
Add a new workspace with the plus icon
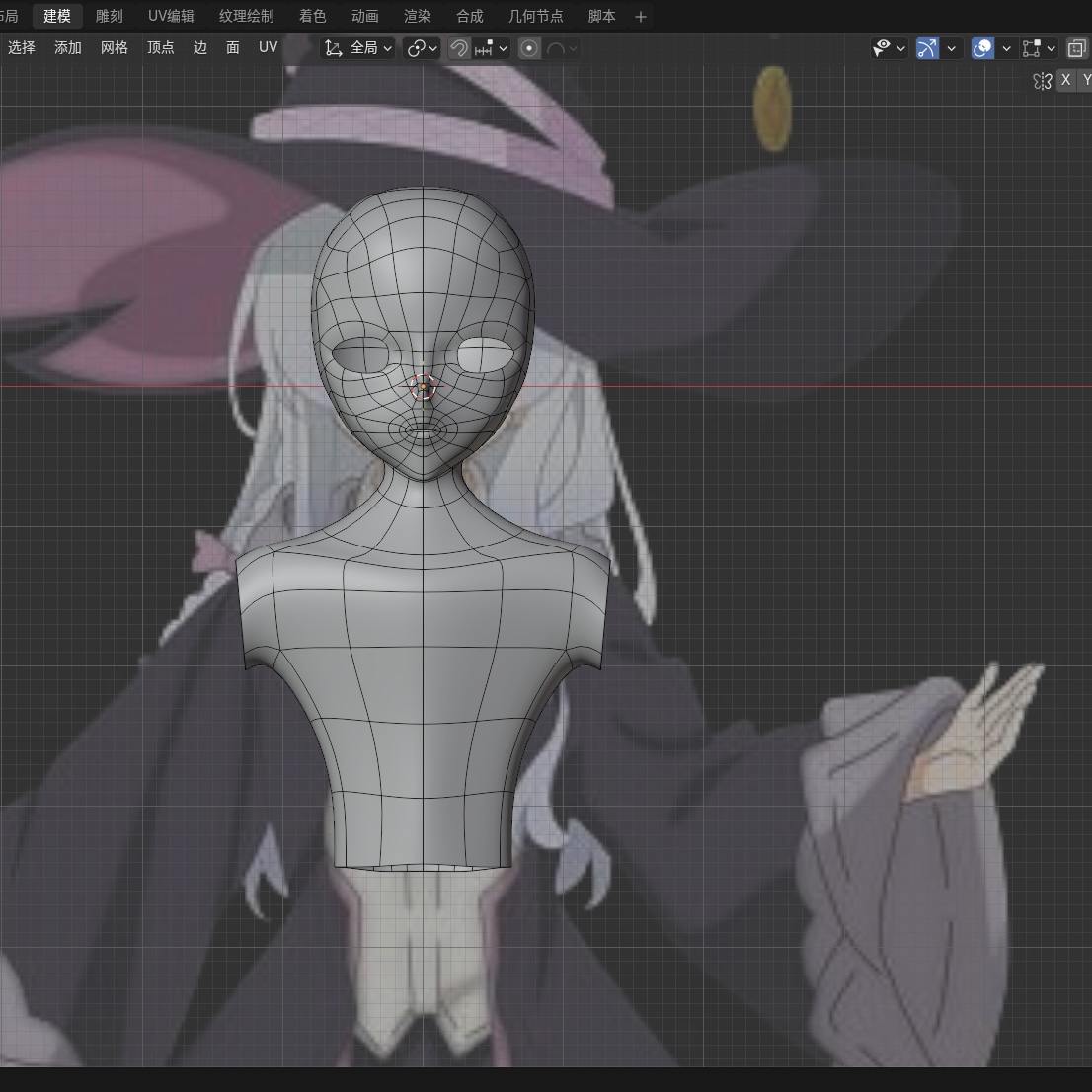point(641,17)
